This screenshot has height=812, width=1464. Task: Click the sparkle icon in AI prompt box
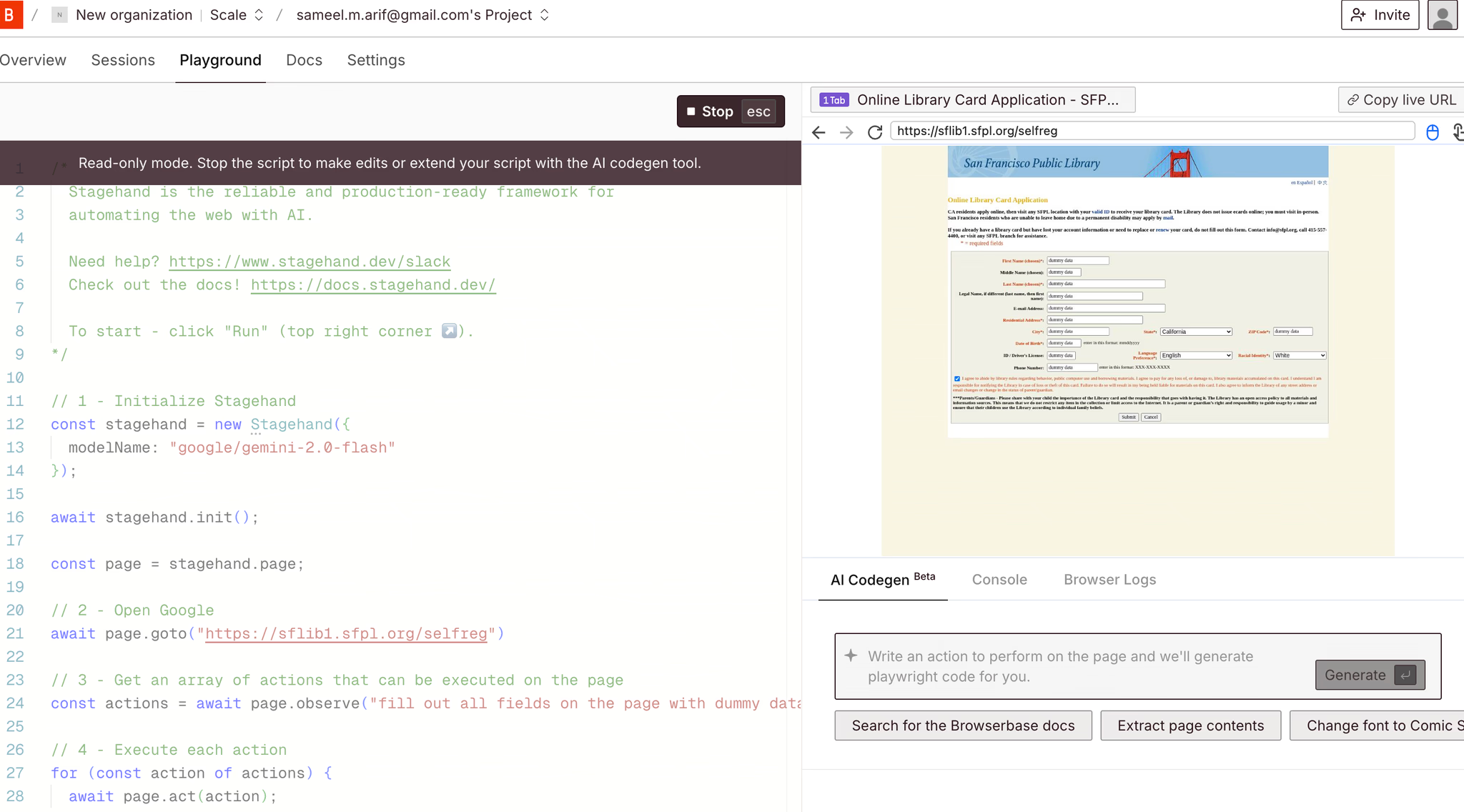(851, 655)
